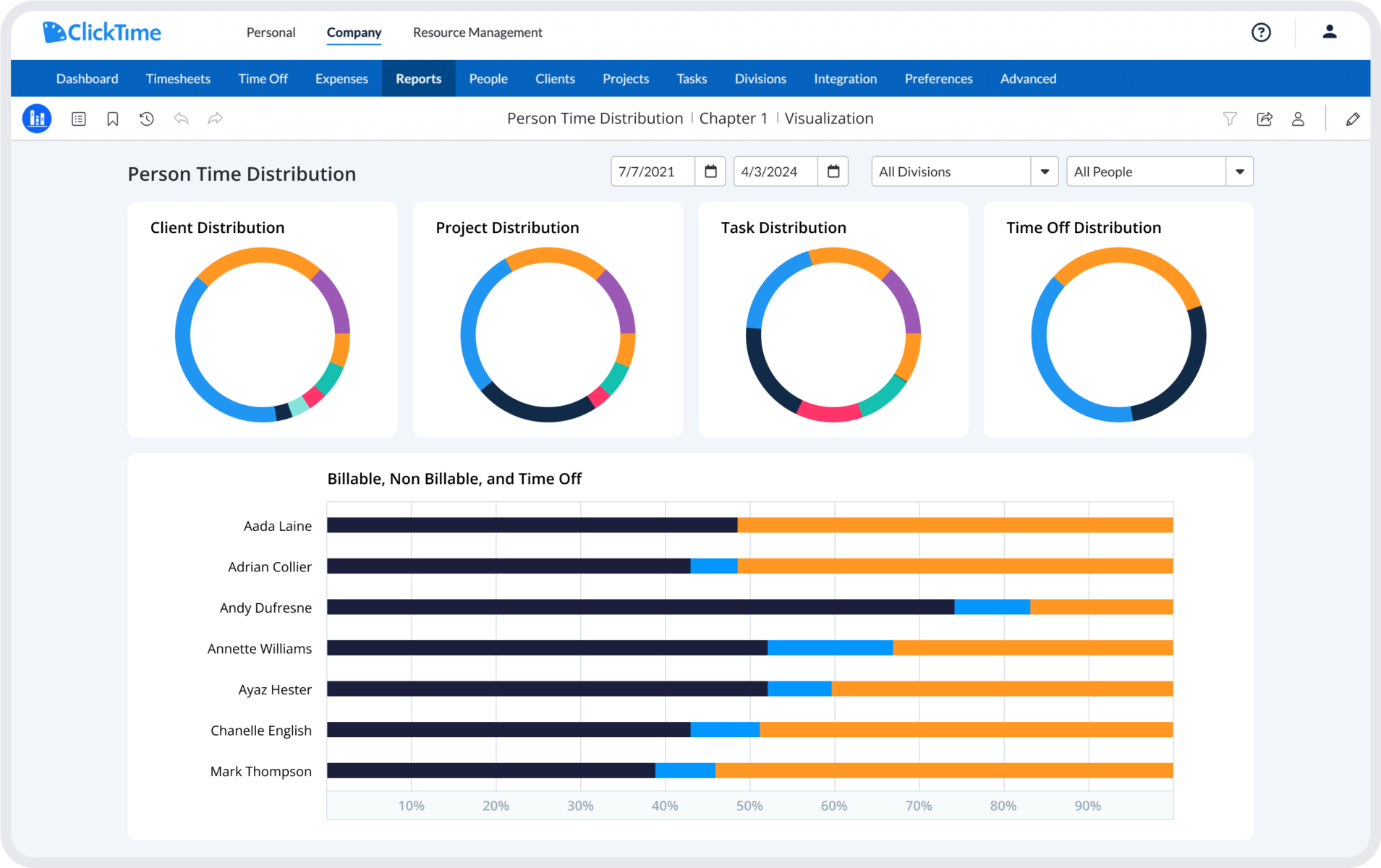Select the Company section
1381x868 pixels.
tap(354, 33)
